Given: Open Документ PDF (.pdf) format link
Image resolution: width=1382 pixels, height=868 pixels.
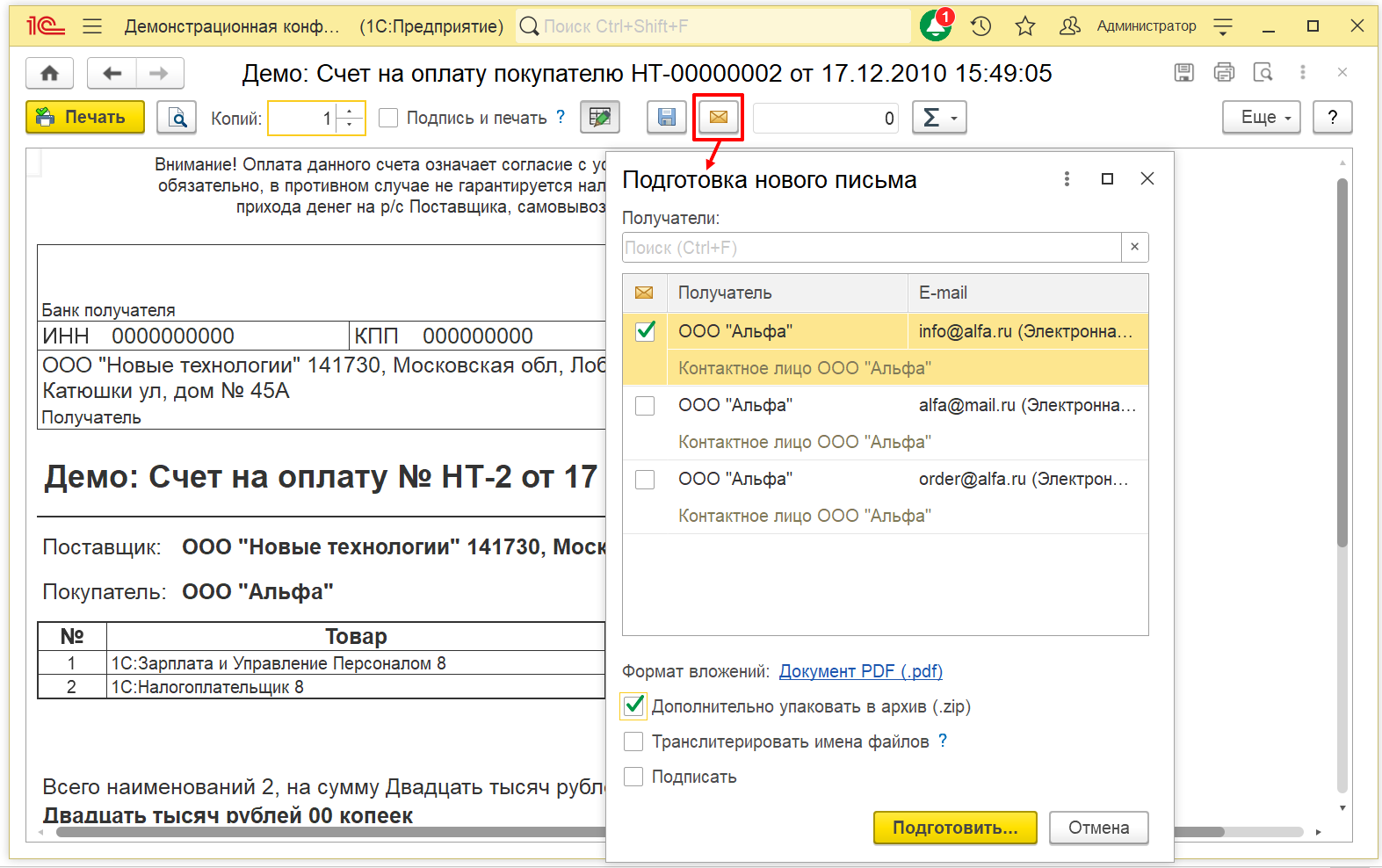Looking at the screenshot, I should 860,671.
